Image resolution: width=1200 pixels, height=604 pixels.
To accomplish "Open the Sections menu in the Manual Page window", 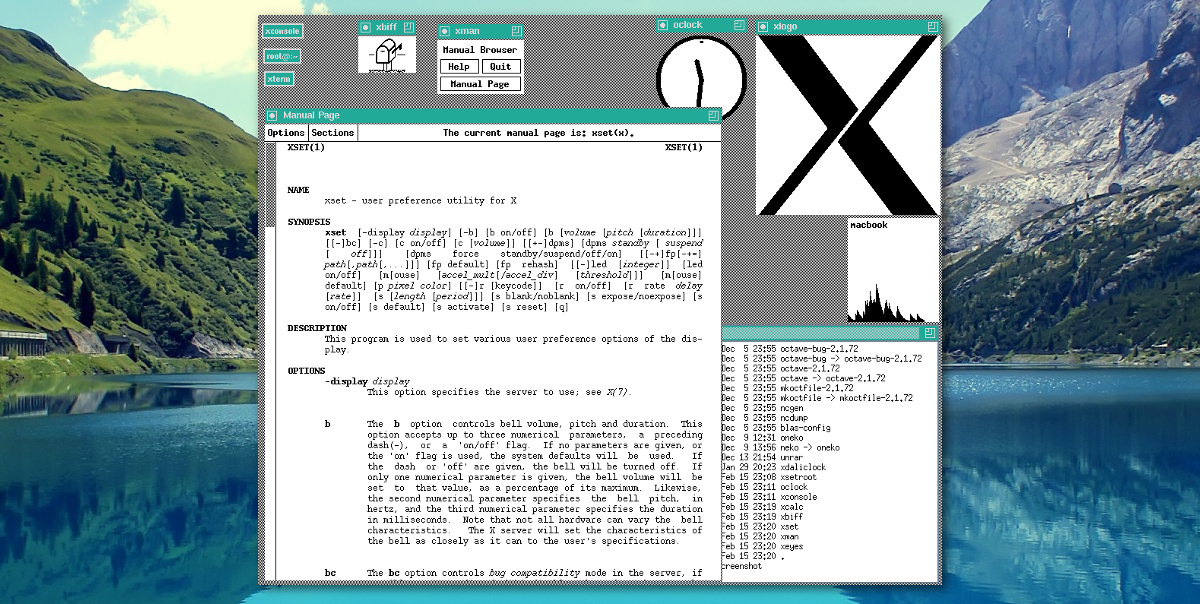I will 333,133.
